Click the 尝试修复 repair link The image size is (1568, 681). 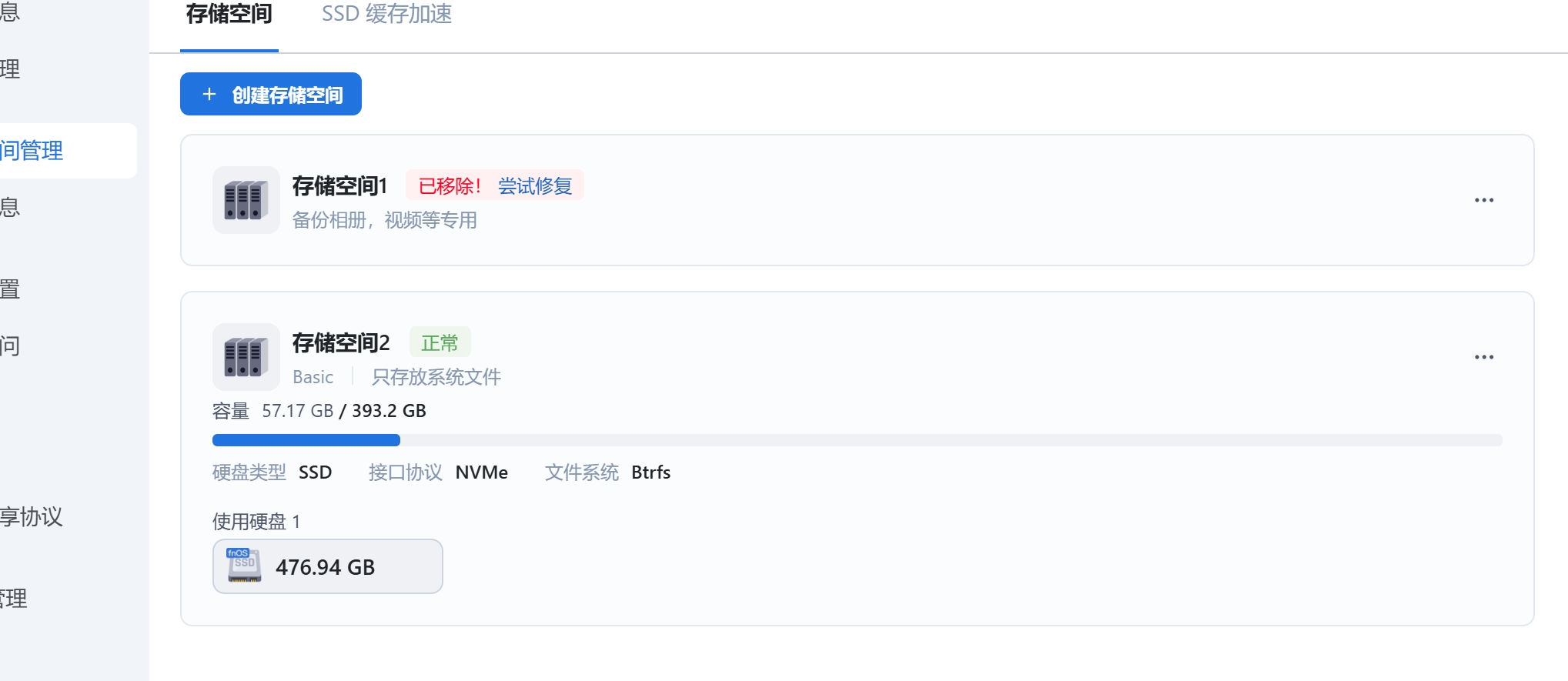click(535, 186)
